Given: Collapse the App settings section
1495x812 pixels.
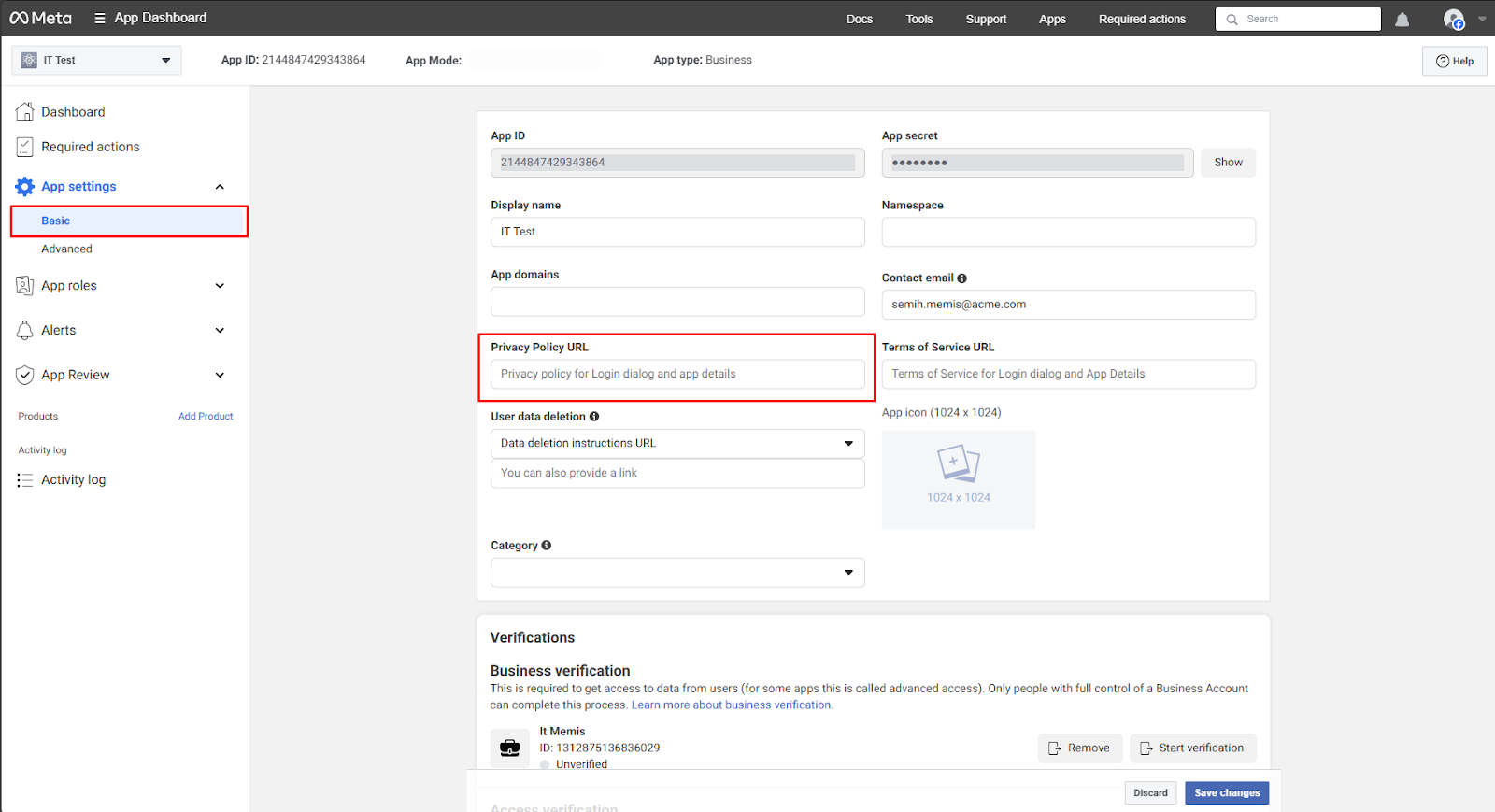Looking at the screenshot, I should [x=220, y=187].
